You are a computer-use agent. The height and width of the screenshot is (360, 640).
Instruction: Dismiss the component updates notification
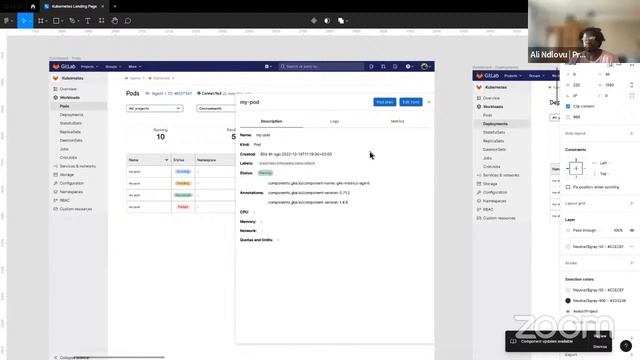point(600,347)
